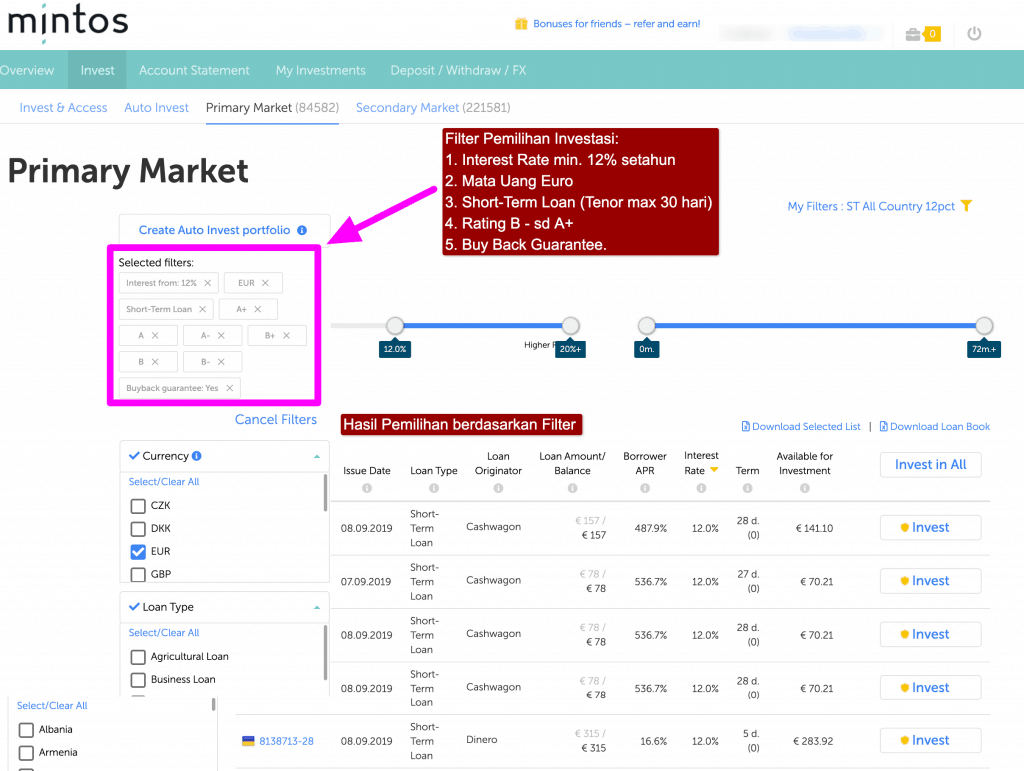This screenshot has width=1024, height=771.
Task: Click the power logout icon top right
Action: [x=973, y=33]
